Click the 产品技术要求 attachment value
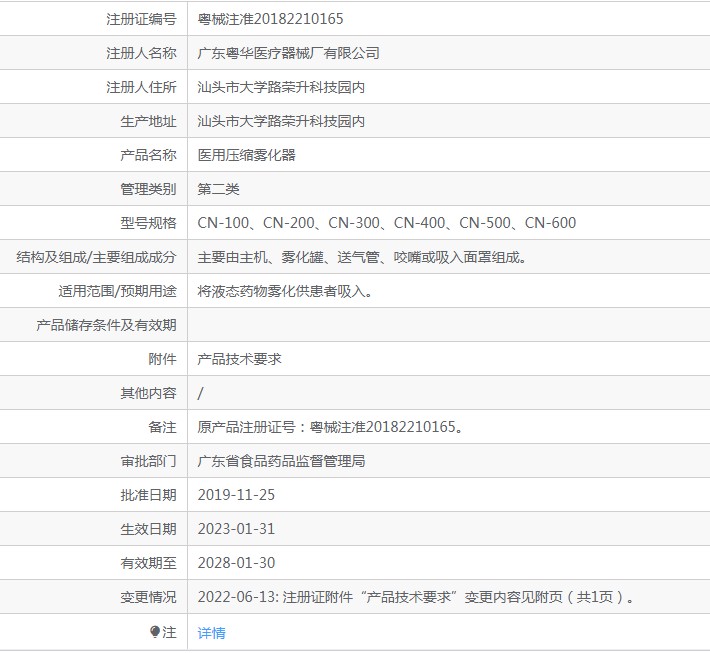The image size is (710, 653). point(240,359)
